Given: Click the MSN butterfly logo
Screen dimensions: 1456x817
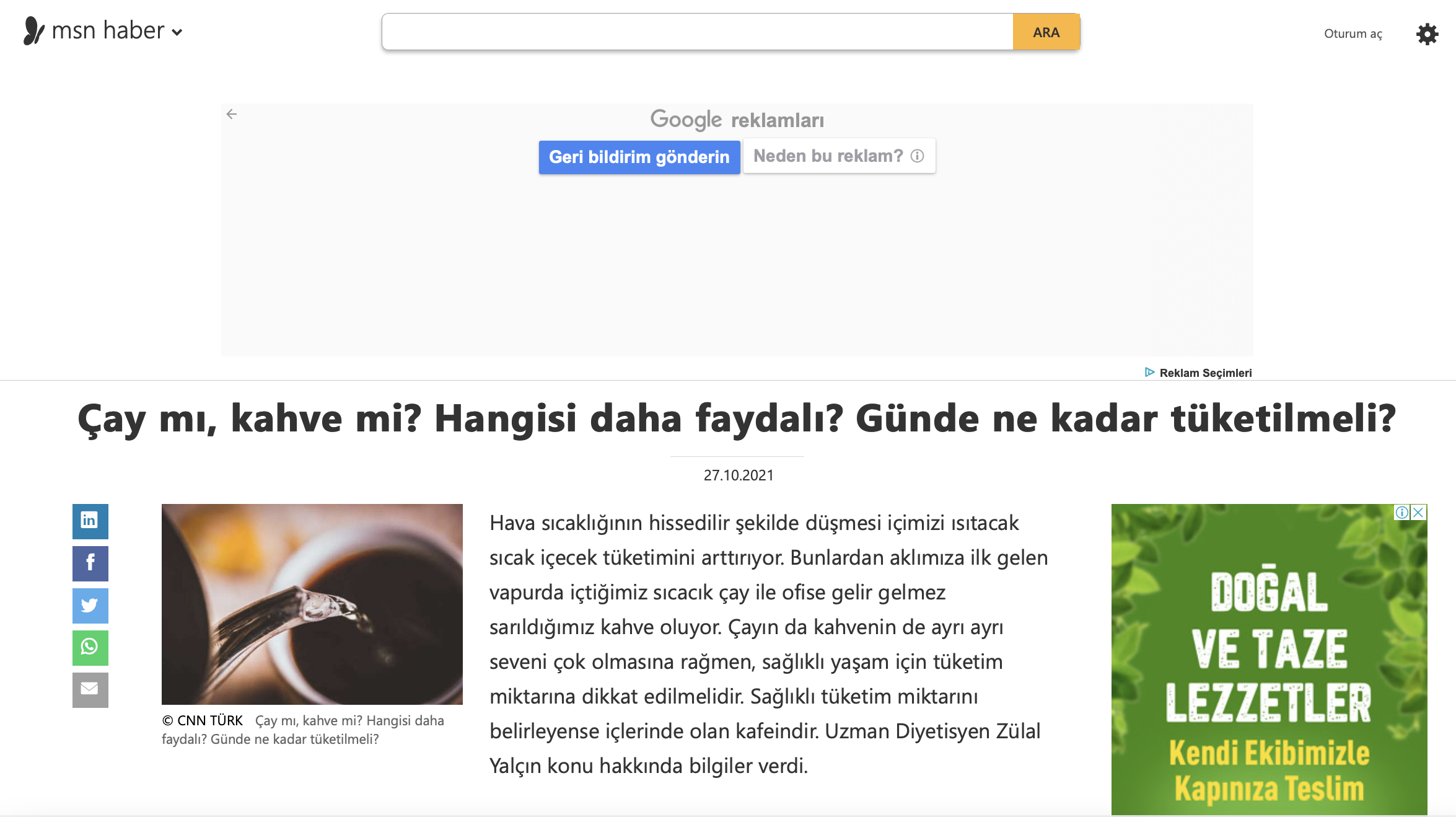Looking at the screenshot, I should (33, 31).
